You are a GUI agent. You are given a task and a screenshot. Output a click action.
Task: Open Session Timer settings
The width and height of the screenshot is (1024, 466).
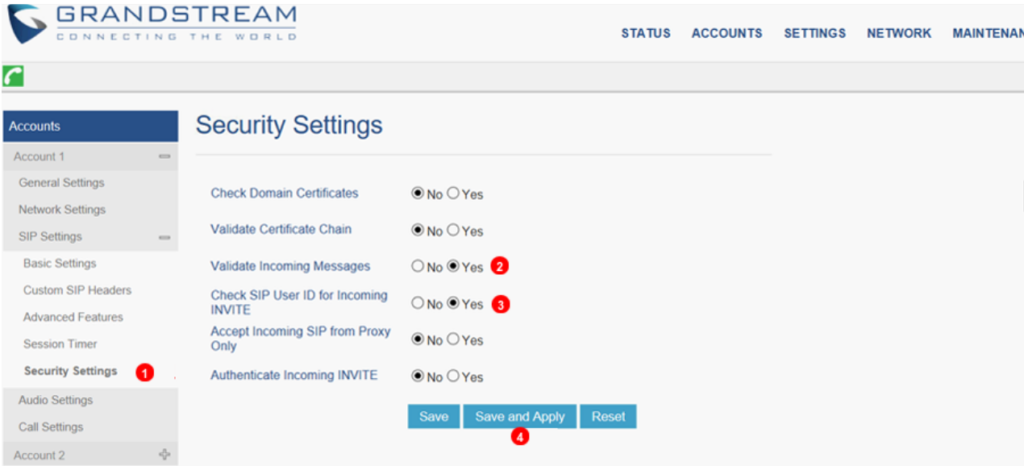click(60, 344)
